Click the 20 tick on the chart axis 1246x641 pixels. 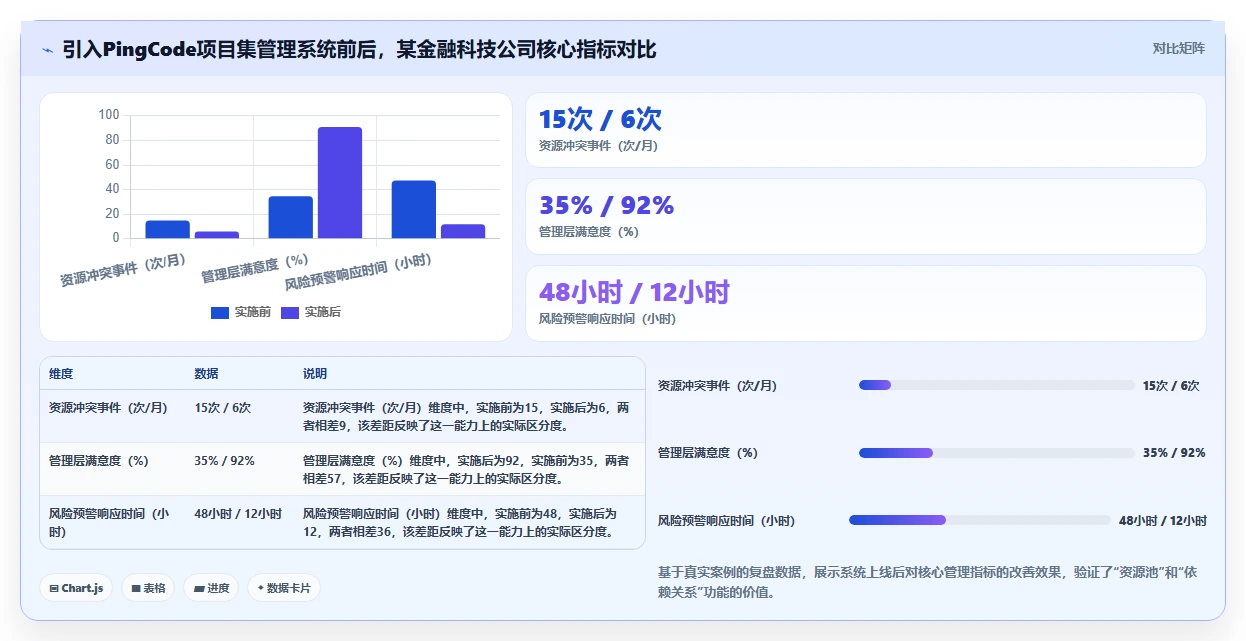(x=112, y=213)
